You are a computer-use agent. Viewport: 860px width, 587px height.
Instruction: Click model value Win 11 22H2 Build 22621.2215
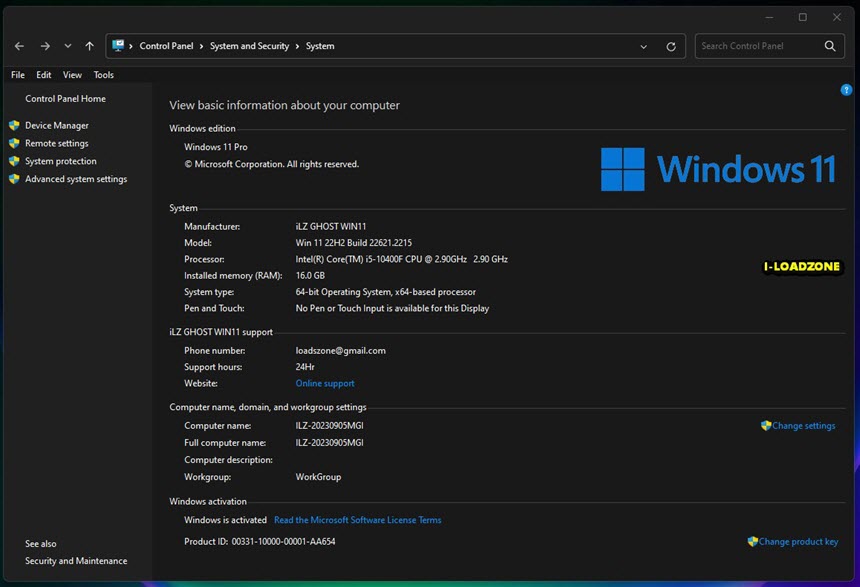[354, 243]
